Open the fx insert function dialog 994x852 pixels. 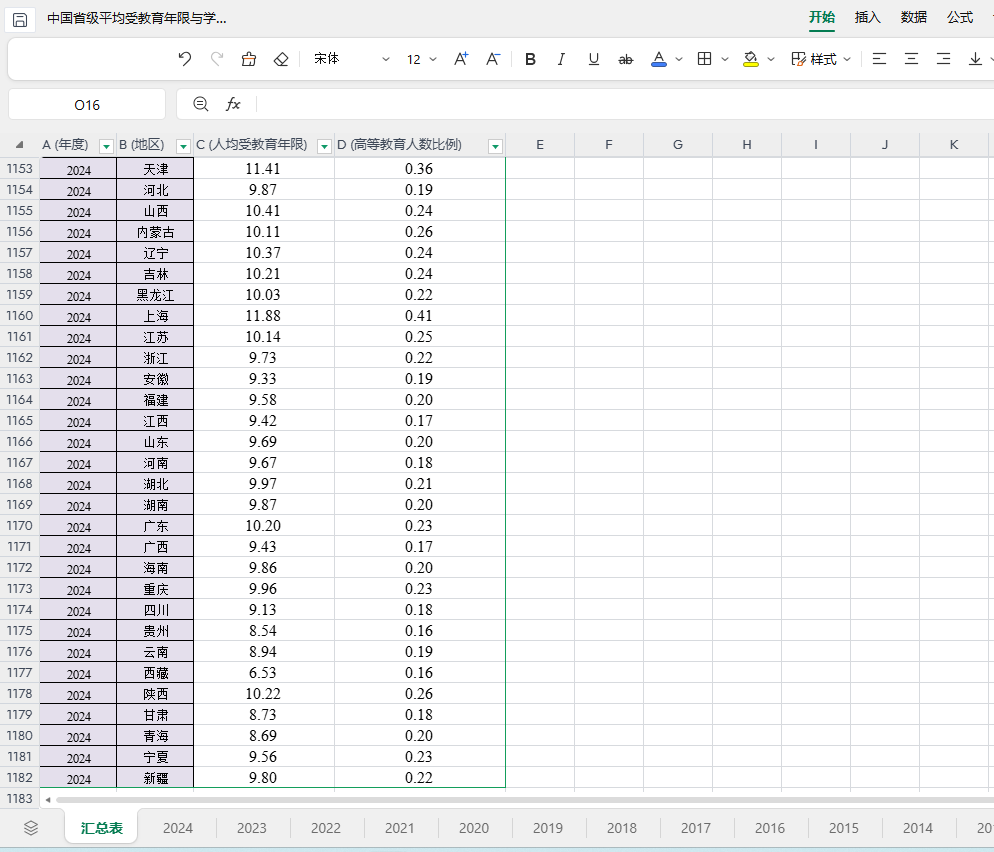pos(233,104)
